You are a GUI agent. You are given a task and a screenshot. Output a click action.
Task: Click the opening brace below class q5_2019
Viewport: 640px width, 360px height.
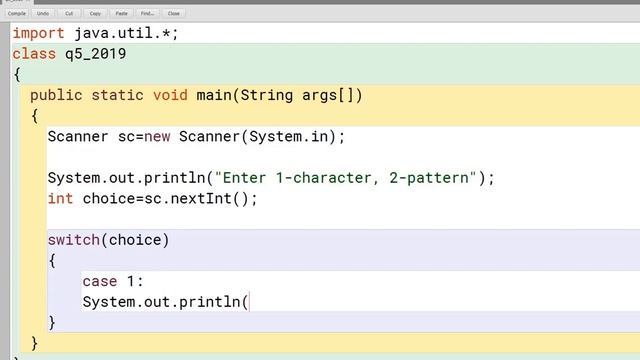coord(17,75)
